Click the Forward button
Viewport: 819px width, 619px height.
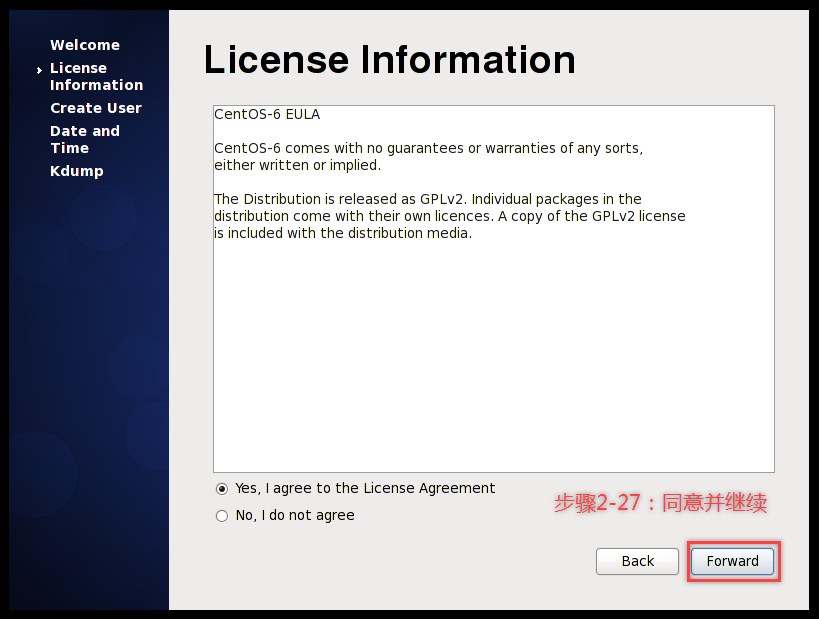point(732,562)
